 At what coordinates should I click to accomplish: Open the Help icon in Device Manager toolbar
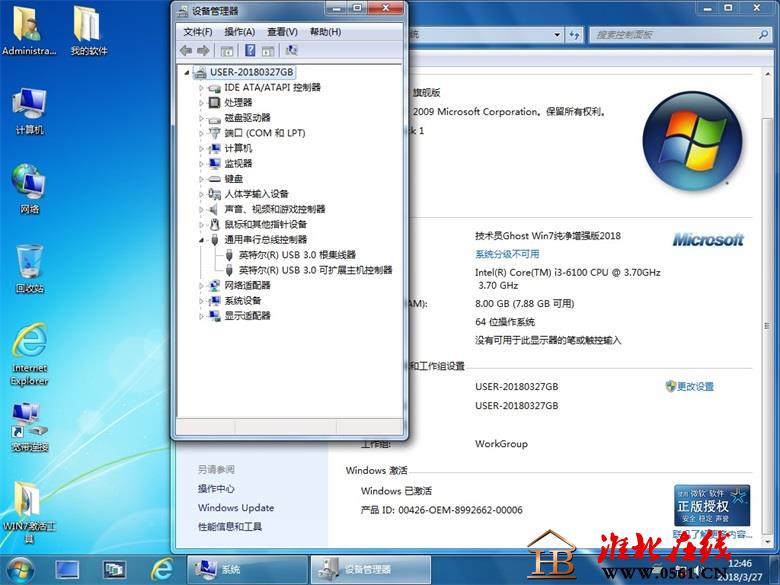[x=250, y=50]
